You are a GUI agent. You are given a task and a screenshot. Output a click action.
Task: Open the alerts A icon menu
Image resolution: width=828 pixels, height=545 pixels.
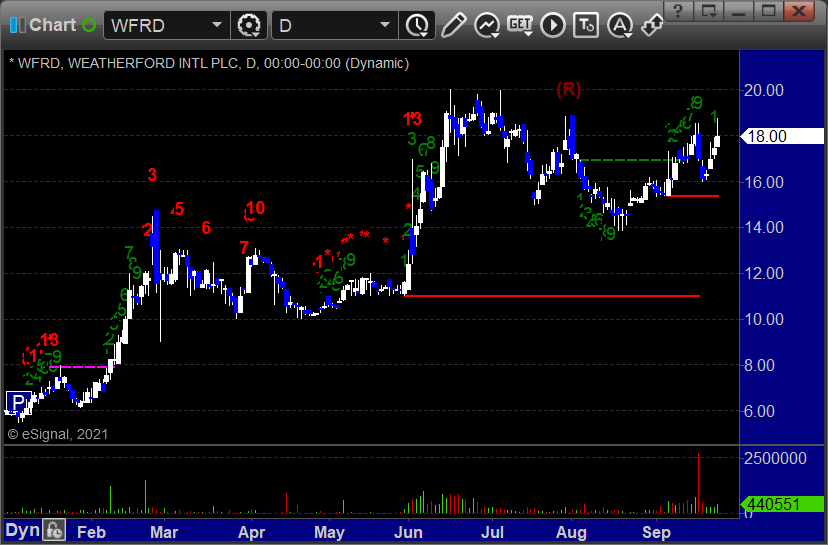click(620, 25)
